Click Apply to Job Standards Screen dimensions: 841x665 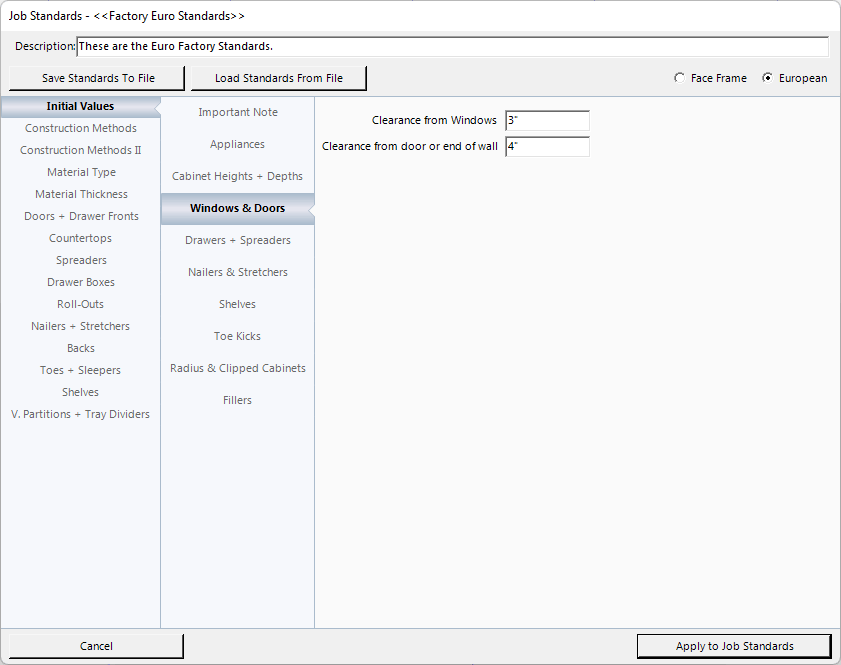[734, 646]
